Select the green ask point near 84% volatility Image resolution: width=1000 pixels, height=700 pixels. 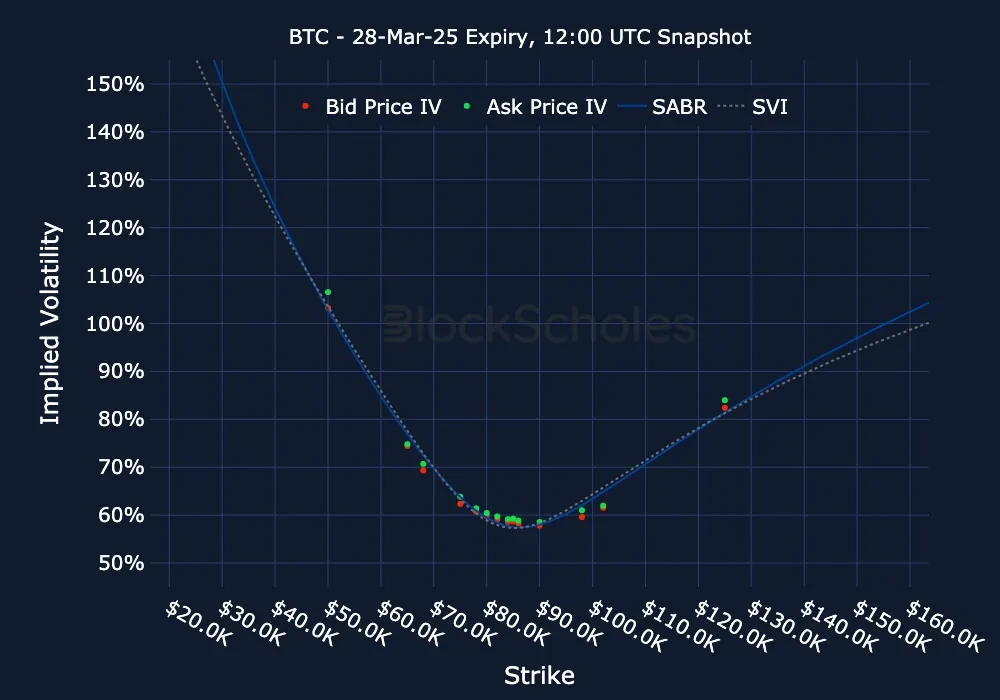click(x=724, y=400)
